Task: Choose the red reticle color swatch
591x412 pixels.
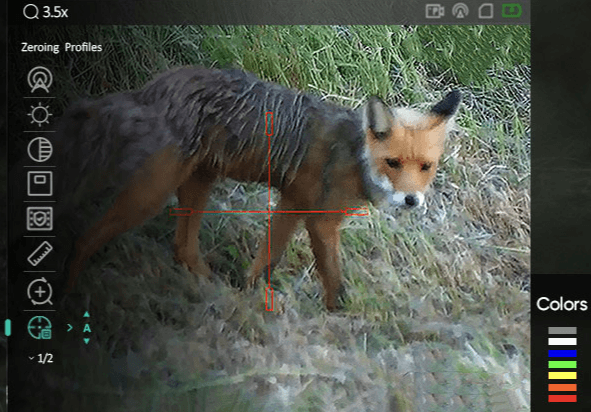Action: (562, 398)
